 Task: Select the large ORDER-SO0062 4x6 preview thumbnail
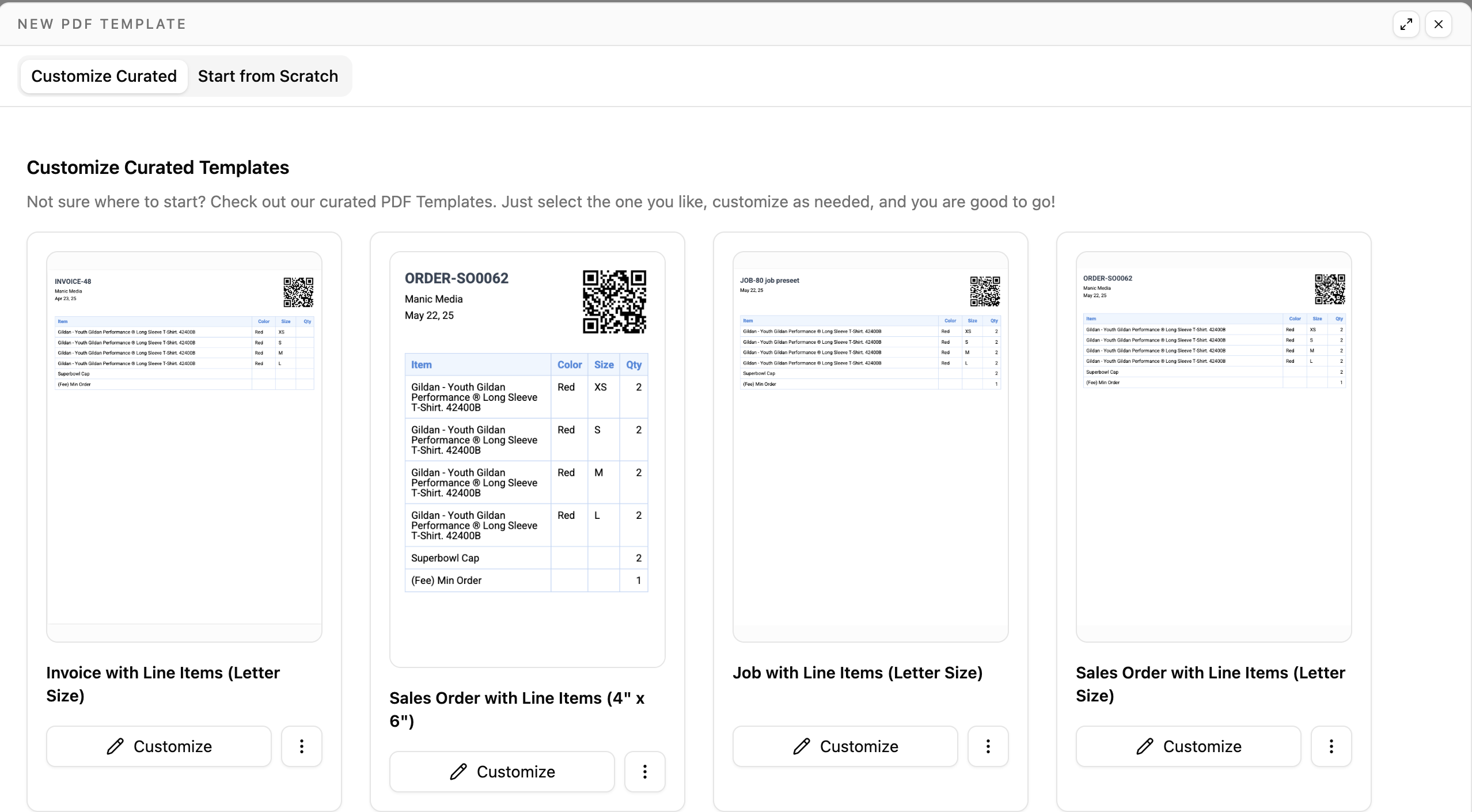pos(528,460)
